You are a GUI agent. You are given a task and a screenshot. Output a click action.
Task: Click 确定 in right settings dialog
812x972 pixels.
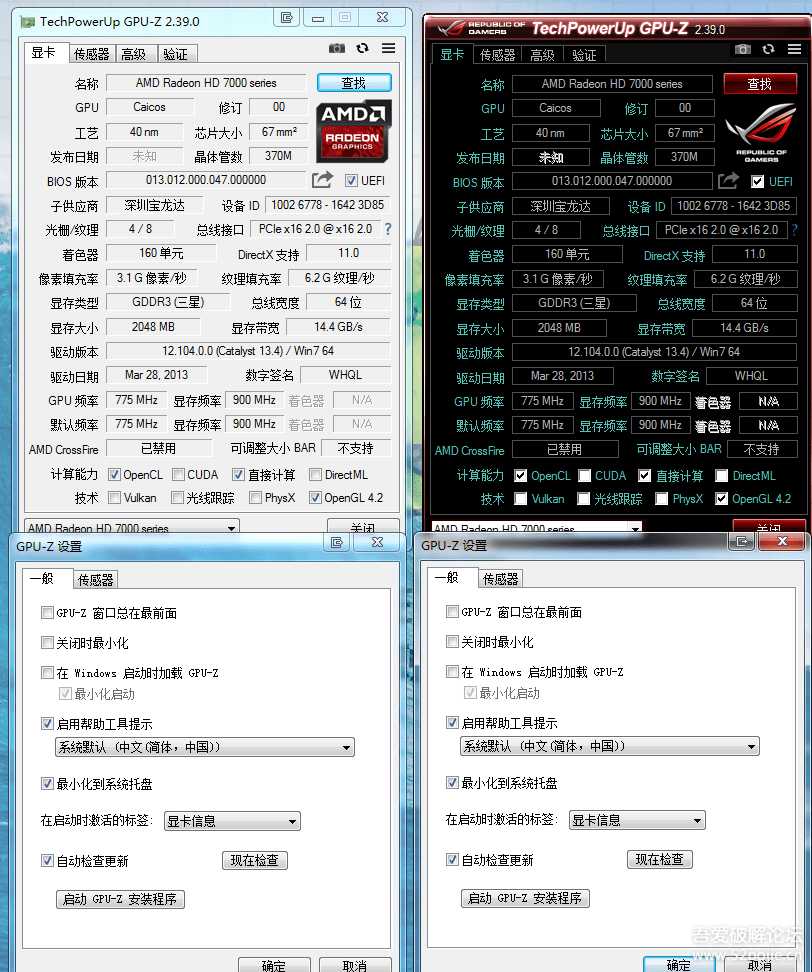pos(679,964)
